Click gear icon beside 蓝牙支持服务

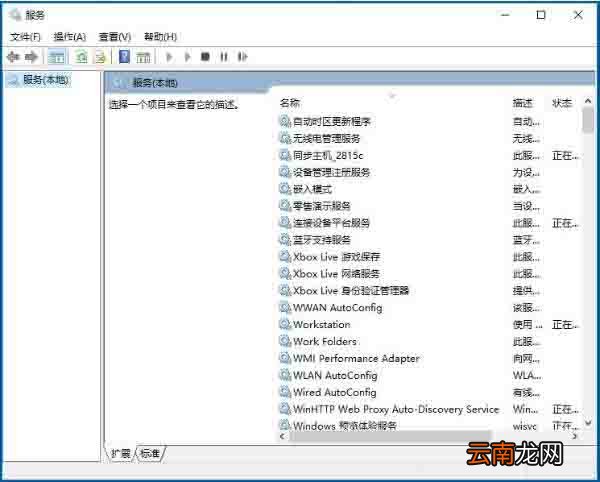(x=285, y=240)
